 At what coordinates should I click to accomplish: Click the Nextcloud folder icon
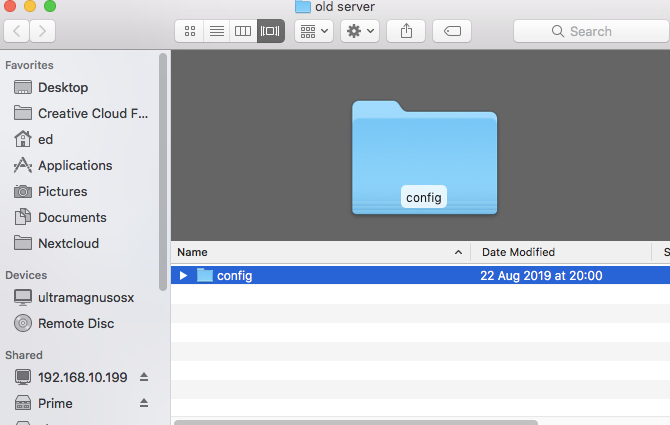coord(23,243)
